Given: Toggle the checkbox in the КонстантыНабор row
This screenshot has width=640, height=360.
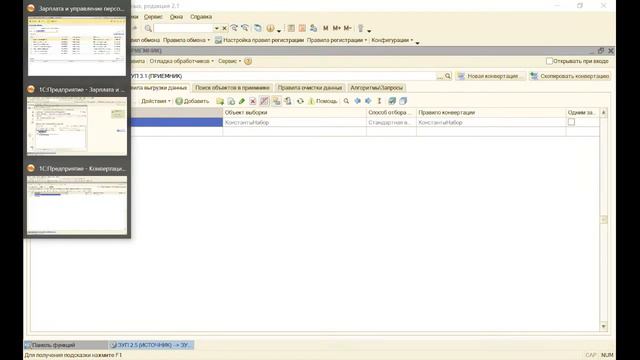Looking at the screenshot, I should (x=571, y=122).
